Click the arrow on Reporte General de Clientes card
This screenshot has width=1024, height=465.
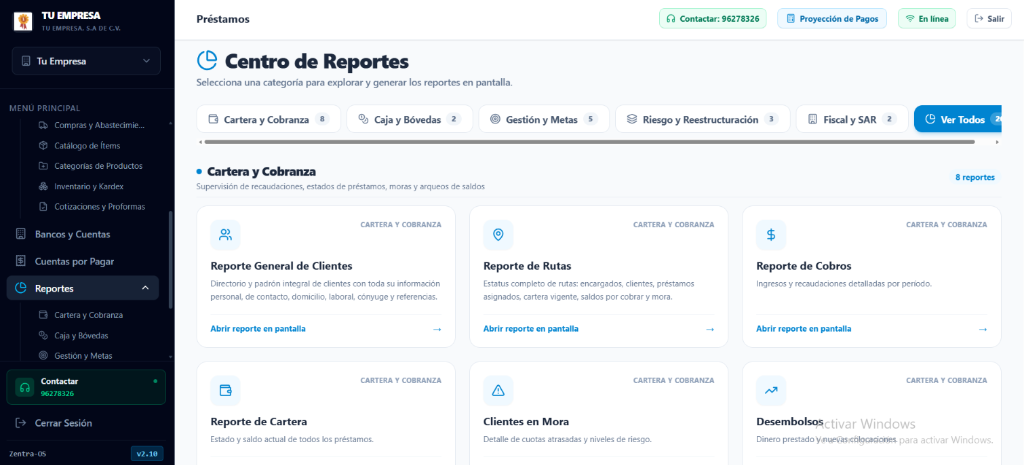click(x=437, y=329)
